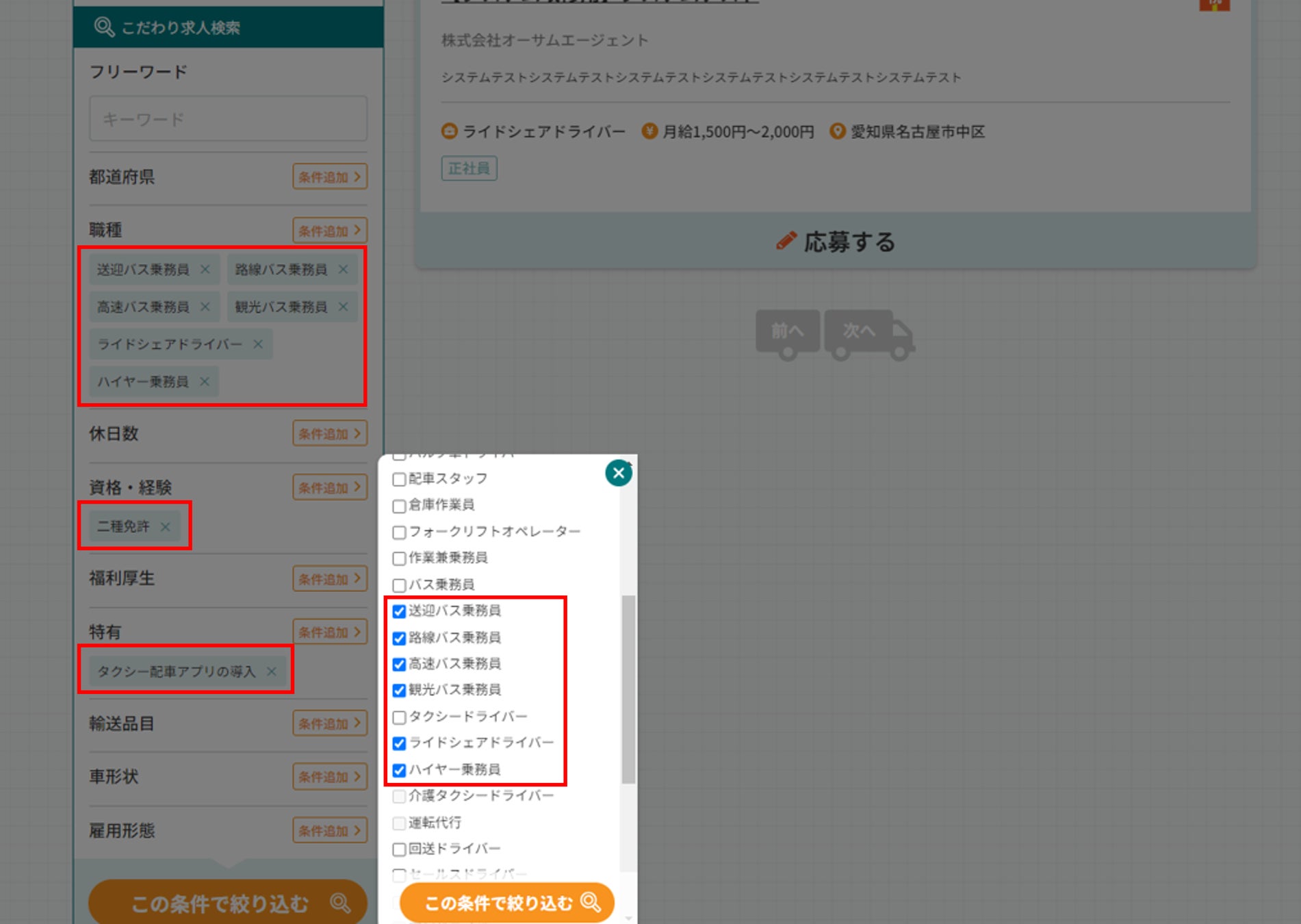
Task: Click the popup list scrollbar
Action: [x=628, y=689]
